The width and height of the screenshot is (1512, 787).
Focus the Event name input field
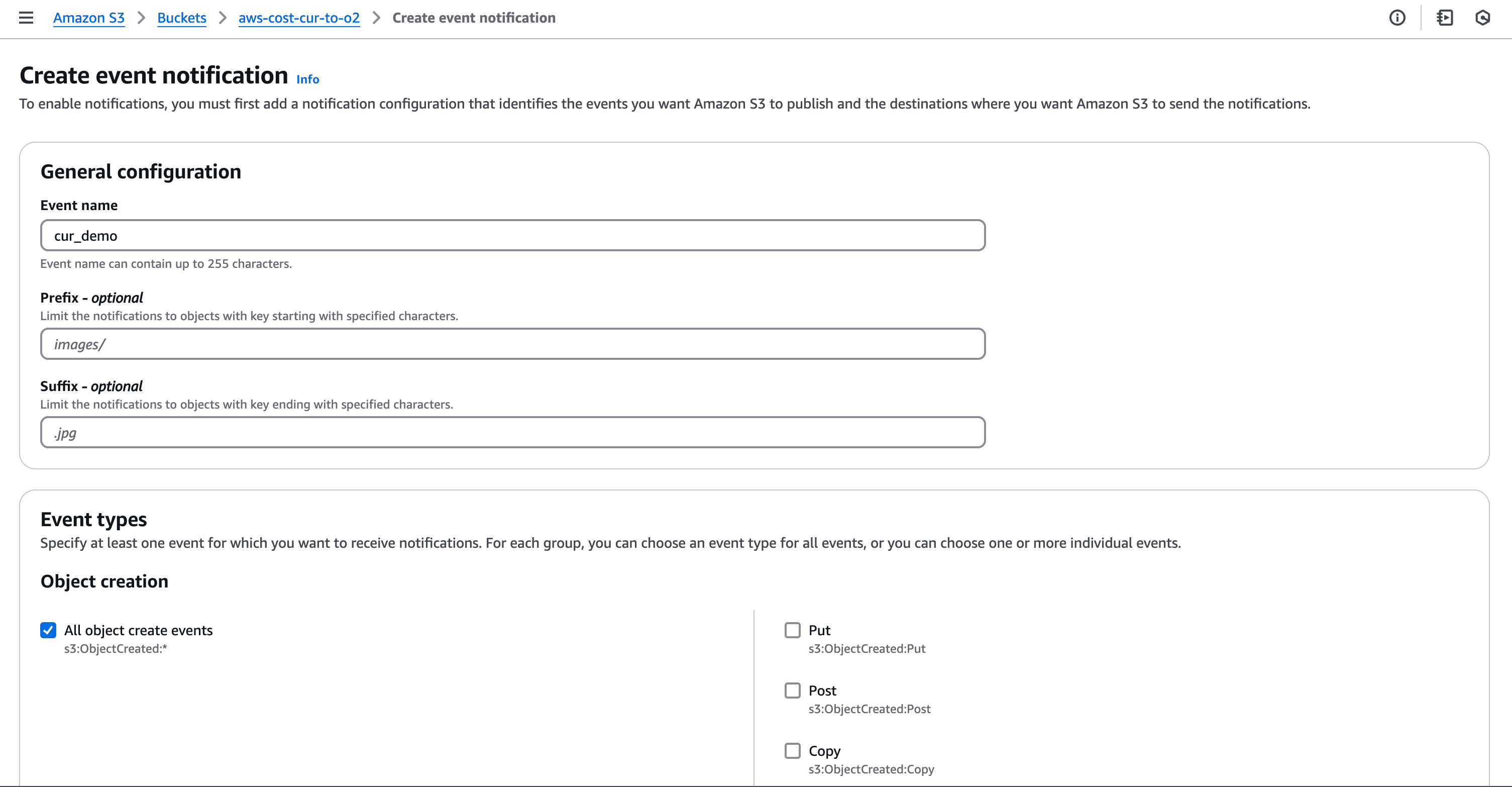pyautogui.click(x=512, y=236)
